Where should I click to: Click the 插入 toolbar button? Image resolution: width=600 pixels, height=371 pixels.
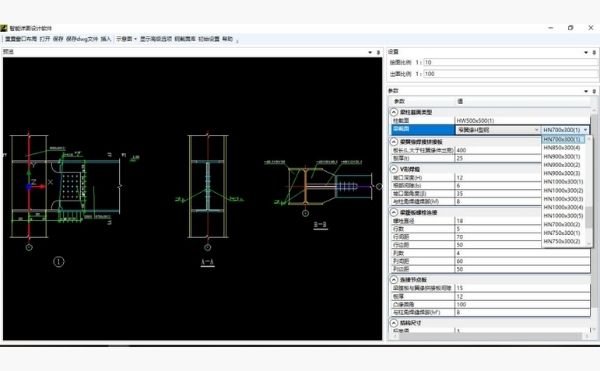pos(106,39)
